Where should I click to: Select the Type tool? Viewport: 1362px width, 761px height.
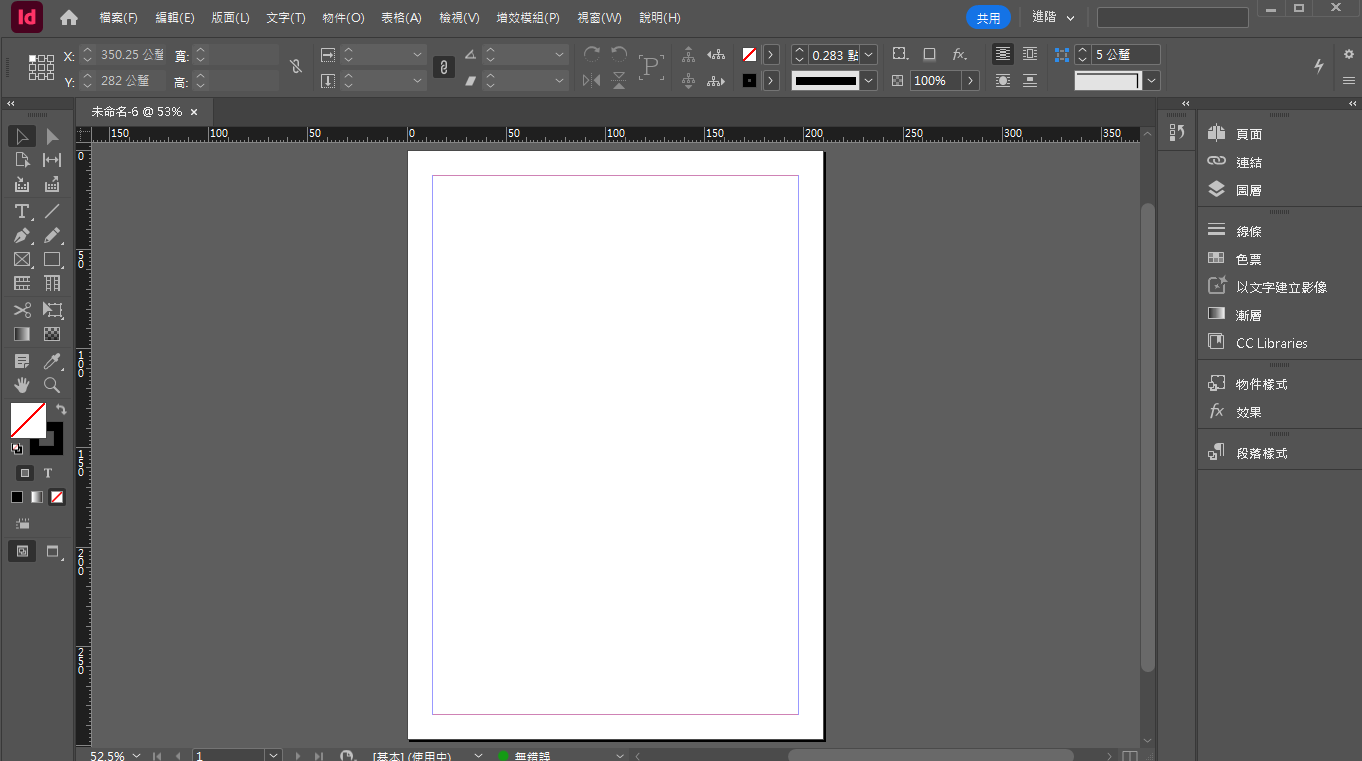pyautogui.click(x=21, y=211)
